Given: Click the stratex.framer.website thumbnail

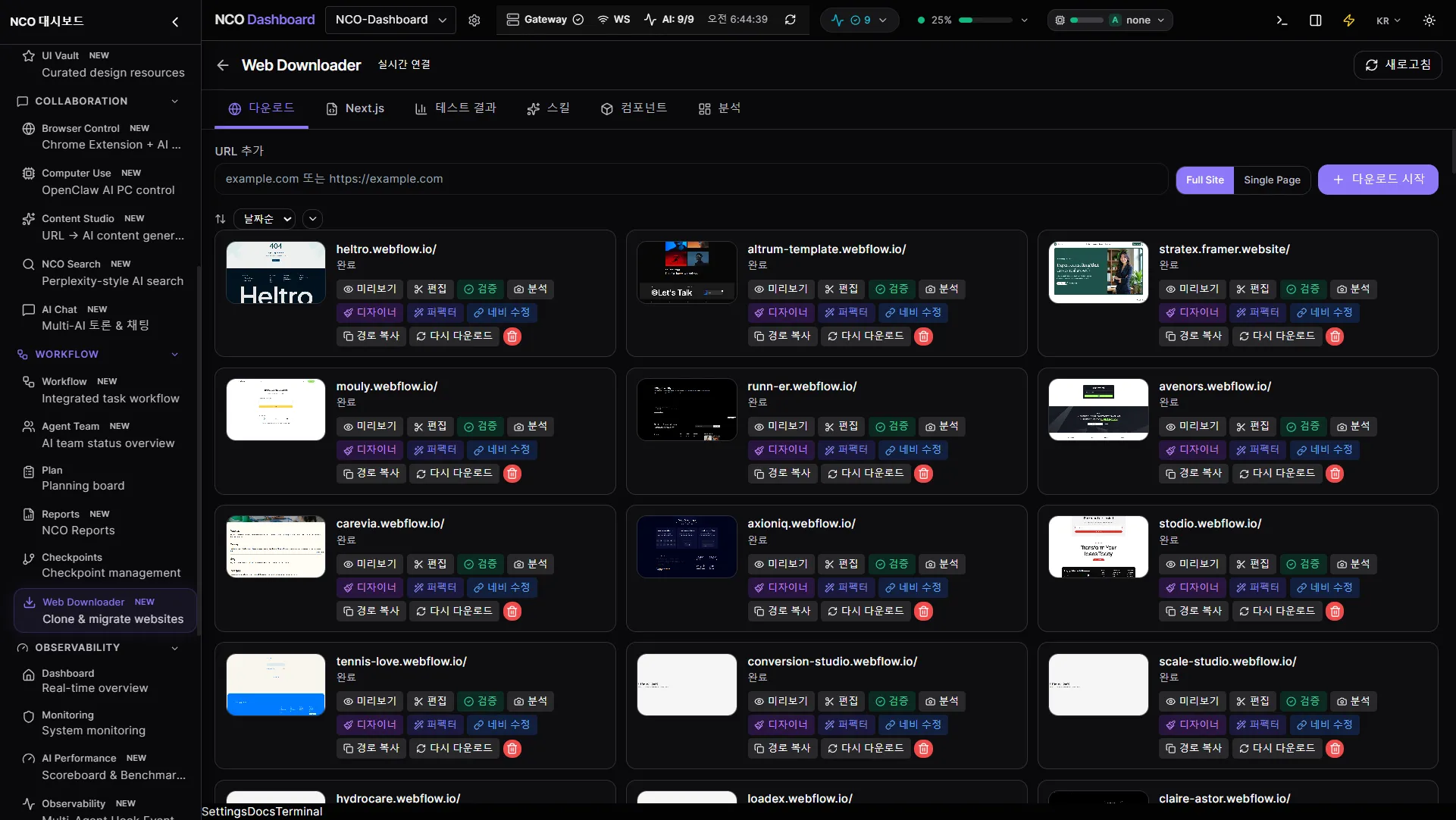Looking at the screenshot, I should coord(1098,273).
